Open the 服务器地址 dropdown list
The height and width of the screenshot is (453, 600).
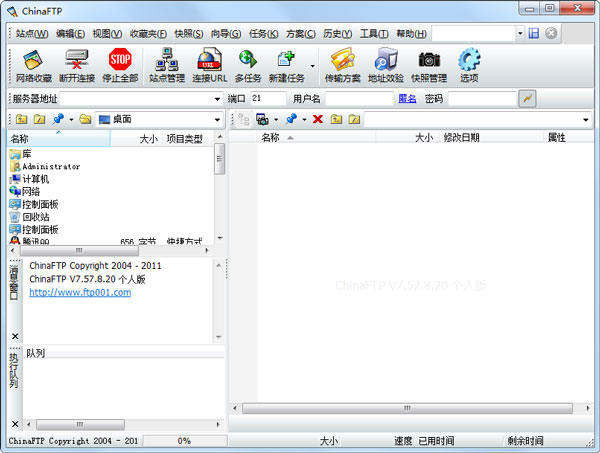point(217,99)
